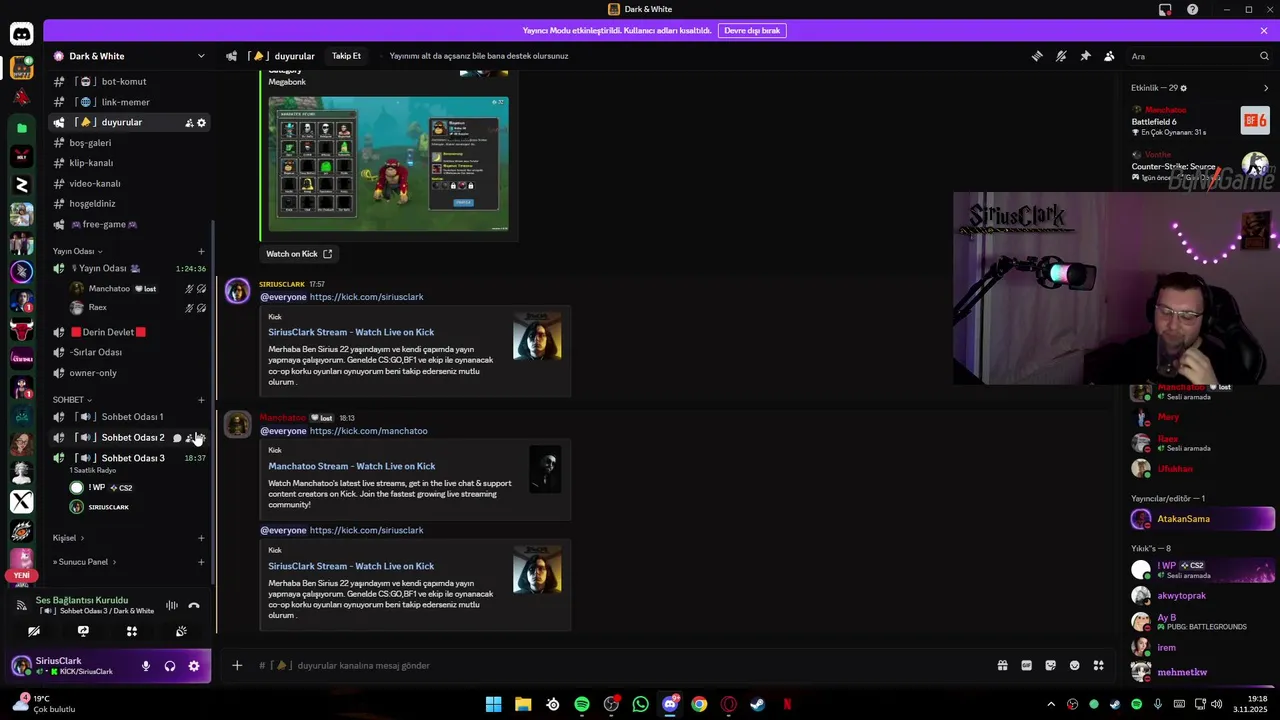
Task: Open mehmetkw member profile
Action: pos(1202,672)
